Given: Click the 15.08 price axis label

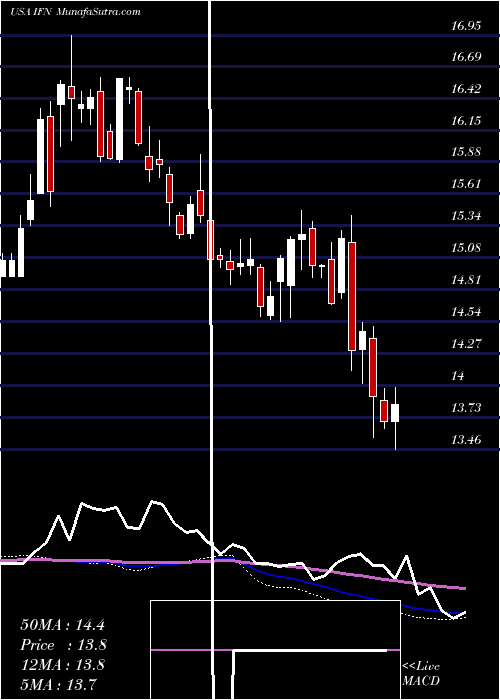Looking at the screenshot, I should pyautogui.click(x=466, y=248).
